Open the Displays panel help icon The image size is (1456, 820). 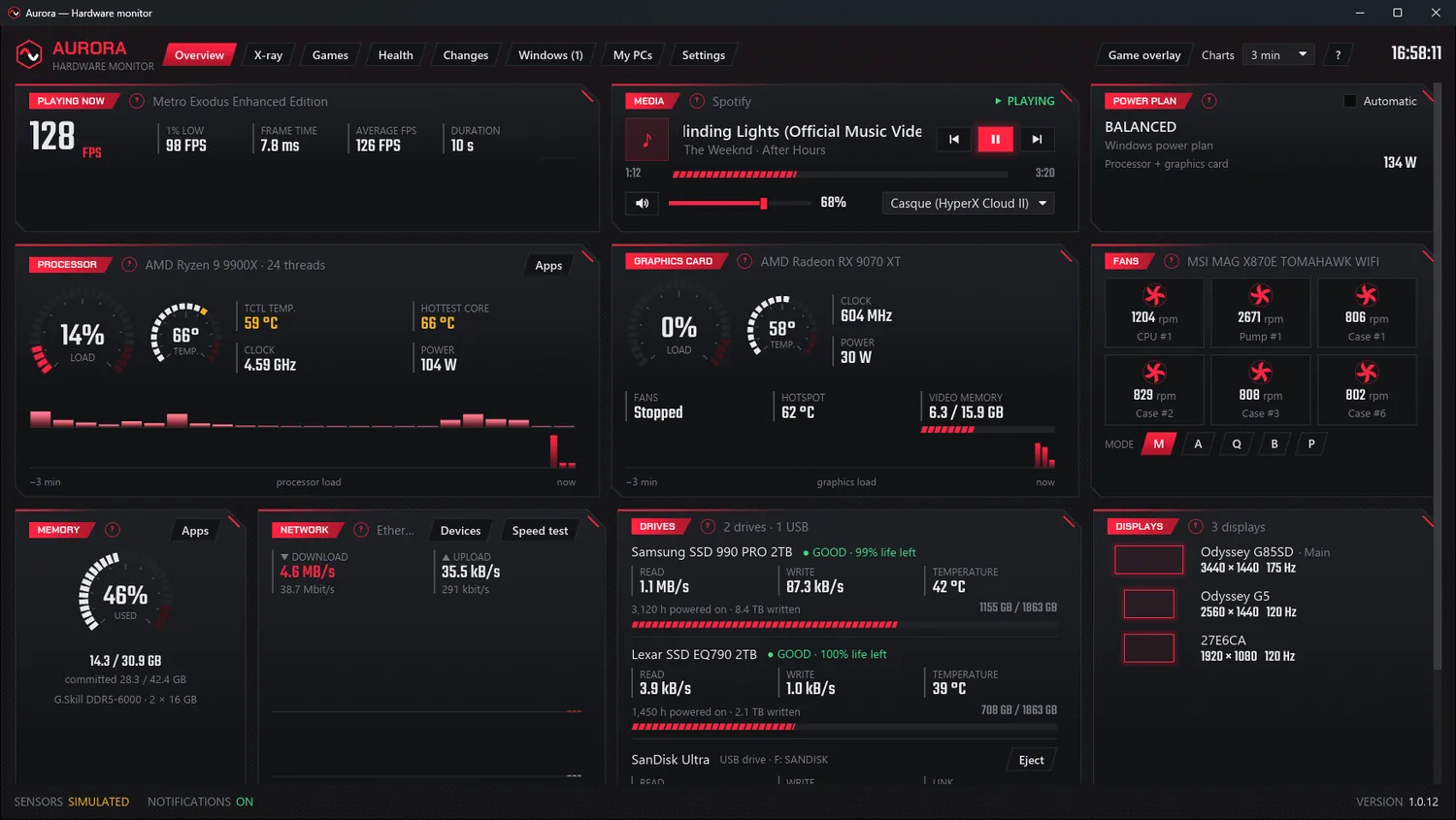point(1196,526)
